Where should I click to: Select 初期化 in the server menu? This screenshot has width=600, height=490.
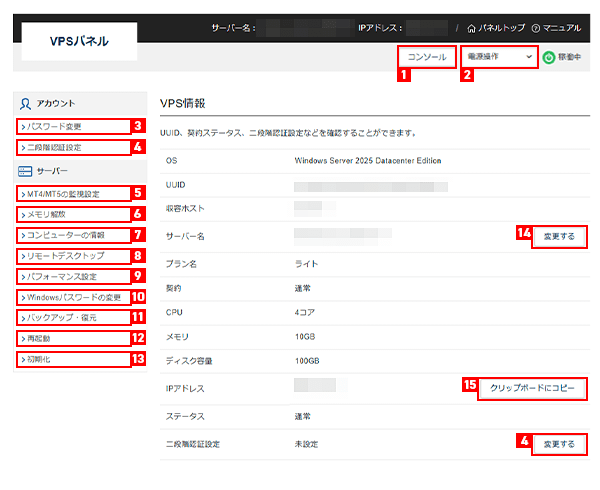pos(72,359)
